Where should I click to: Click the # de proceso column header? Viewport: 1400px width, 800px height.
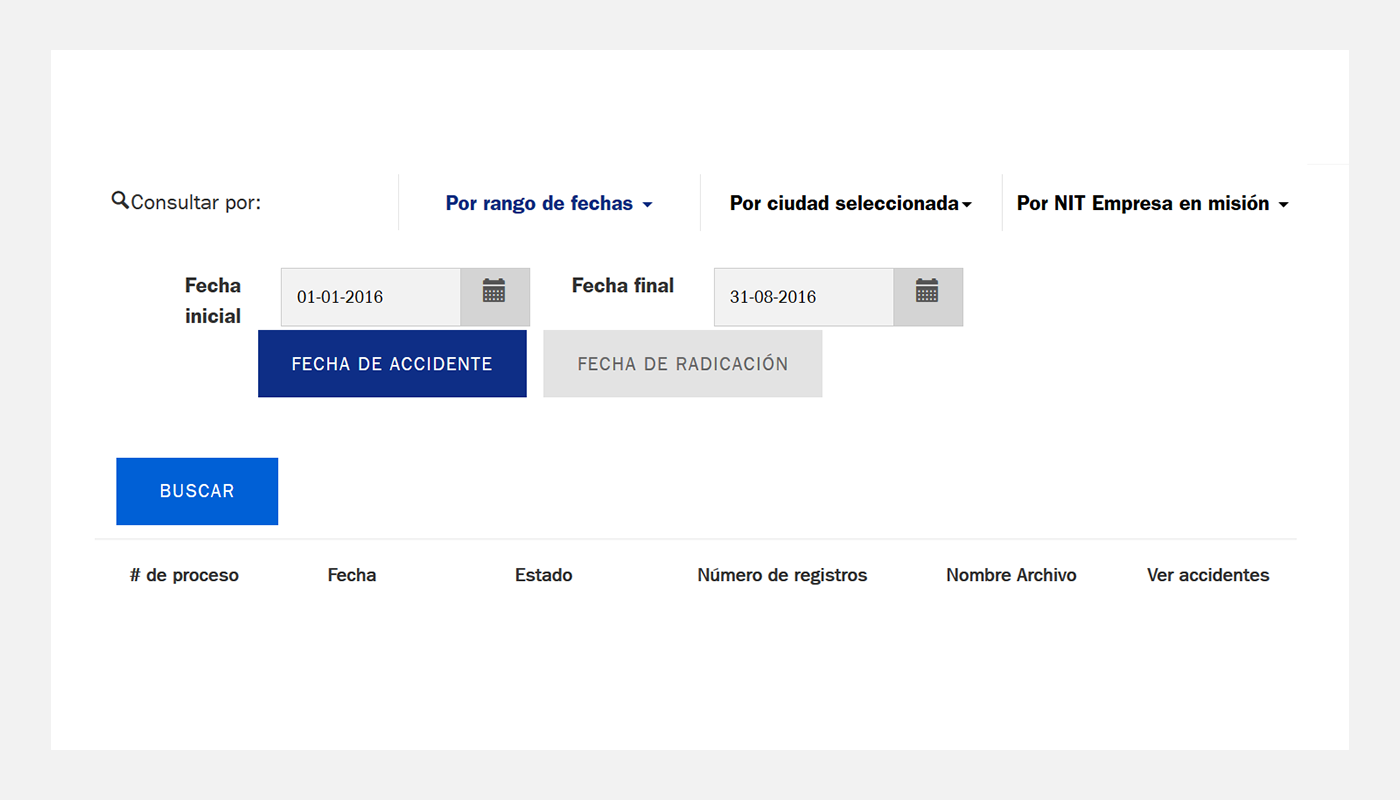(184, 575)
